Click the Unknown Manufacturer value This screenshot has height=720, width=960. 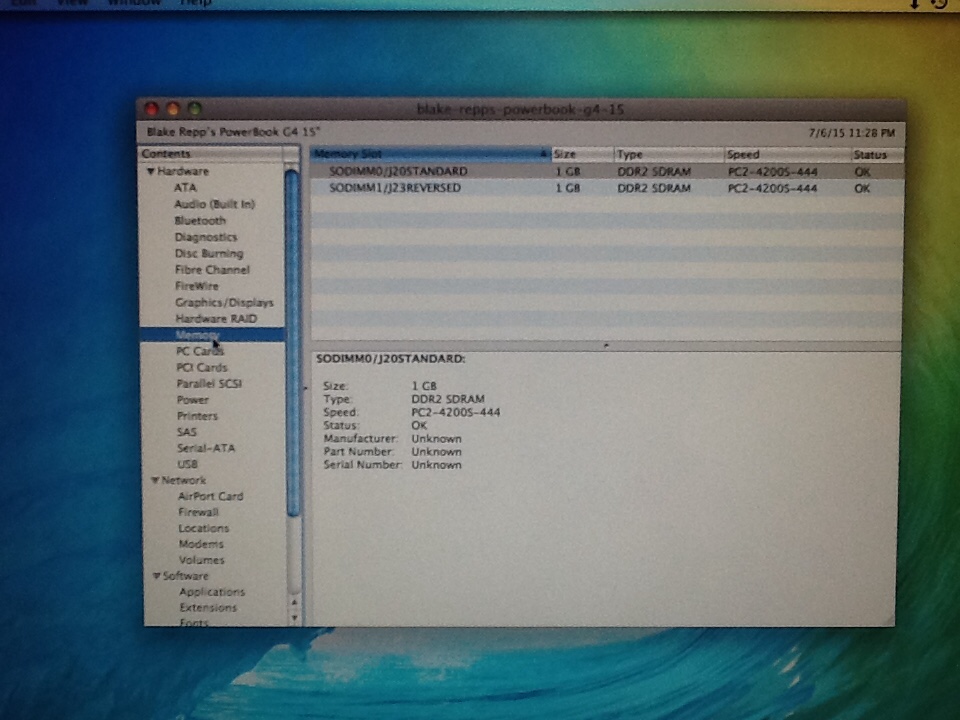[437, 438]
